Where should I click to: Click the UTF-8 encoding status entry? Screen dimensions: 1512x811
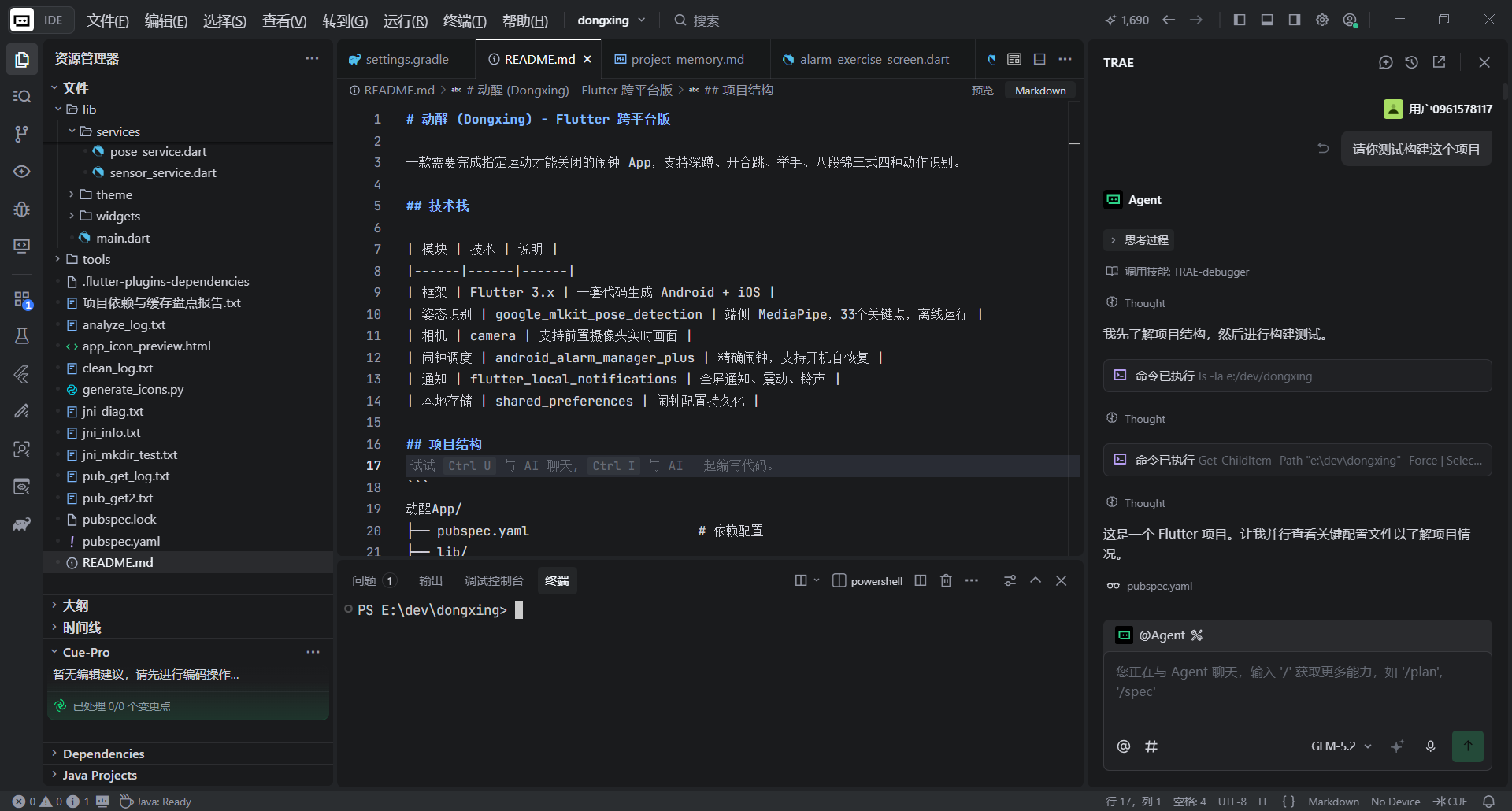1232,802
